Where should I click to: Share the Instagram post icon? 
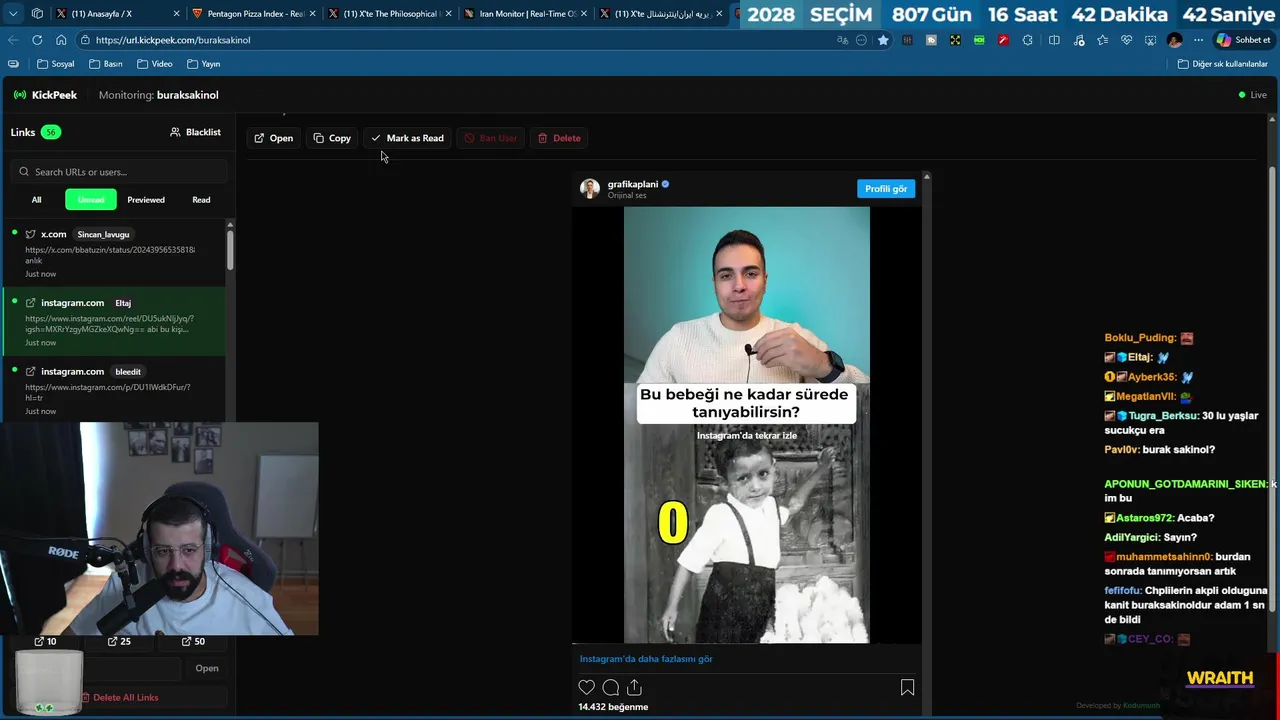pos(634,687)
